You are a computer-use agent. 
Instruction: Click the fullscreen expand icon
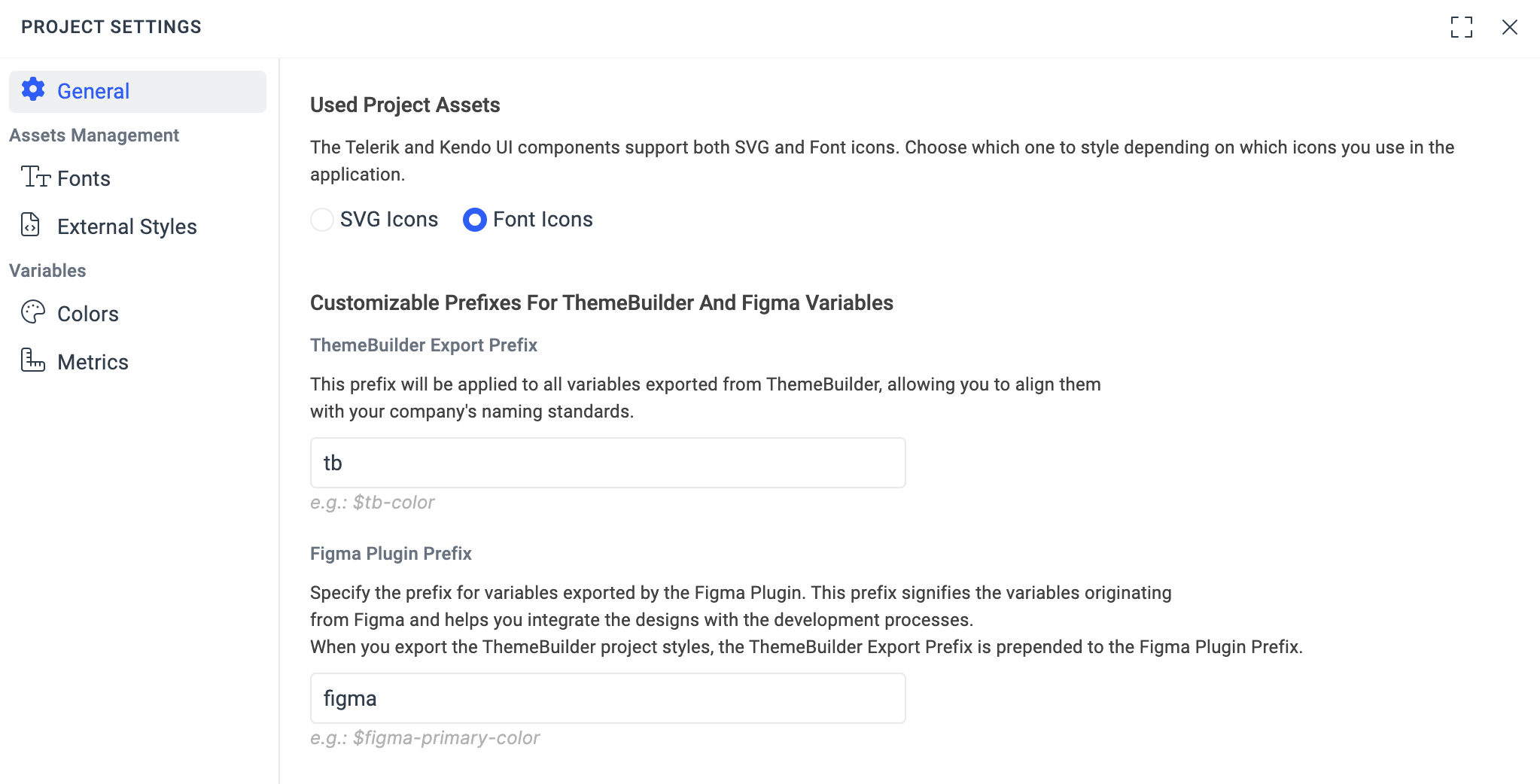pos(1461,27)
